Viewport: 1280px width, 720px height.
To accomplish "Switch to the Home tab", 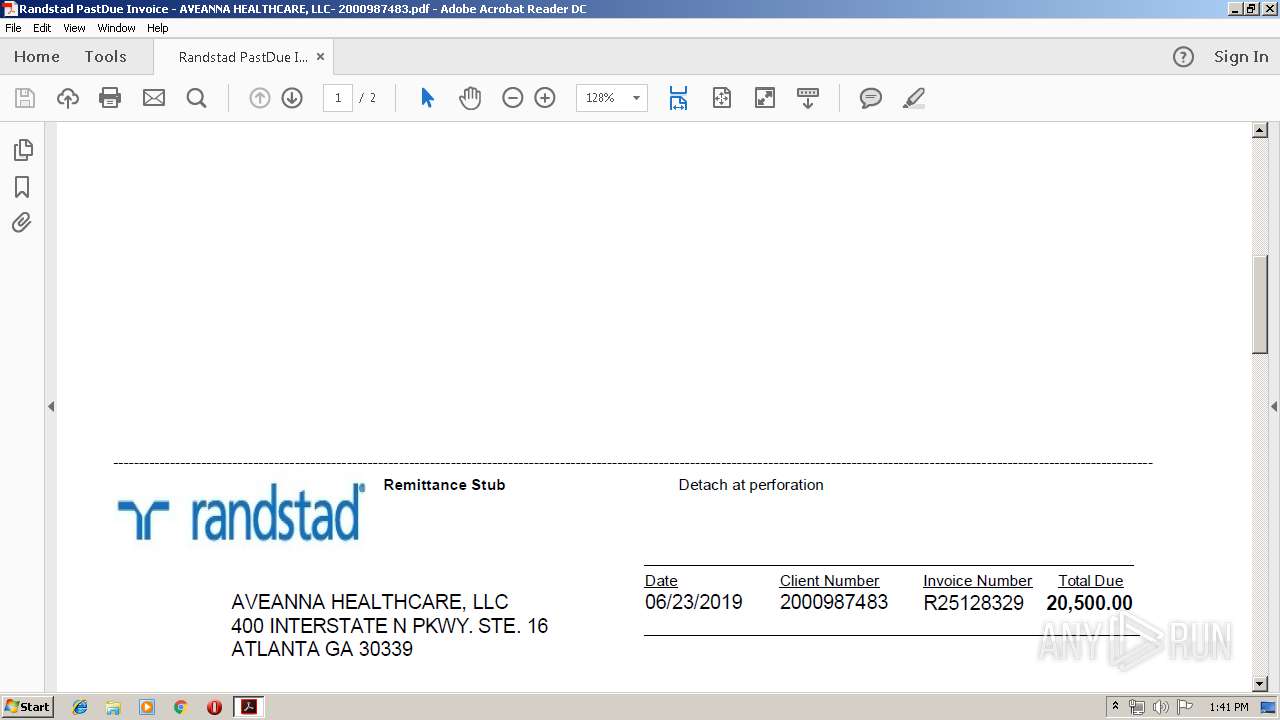I will point(37,57).
